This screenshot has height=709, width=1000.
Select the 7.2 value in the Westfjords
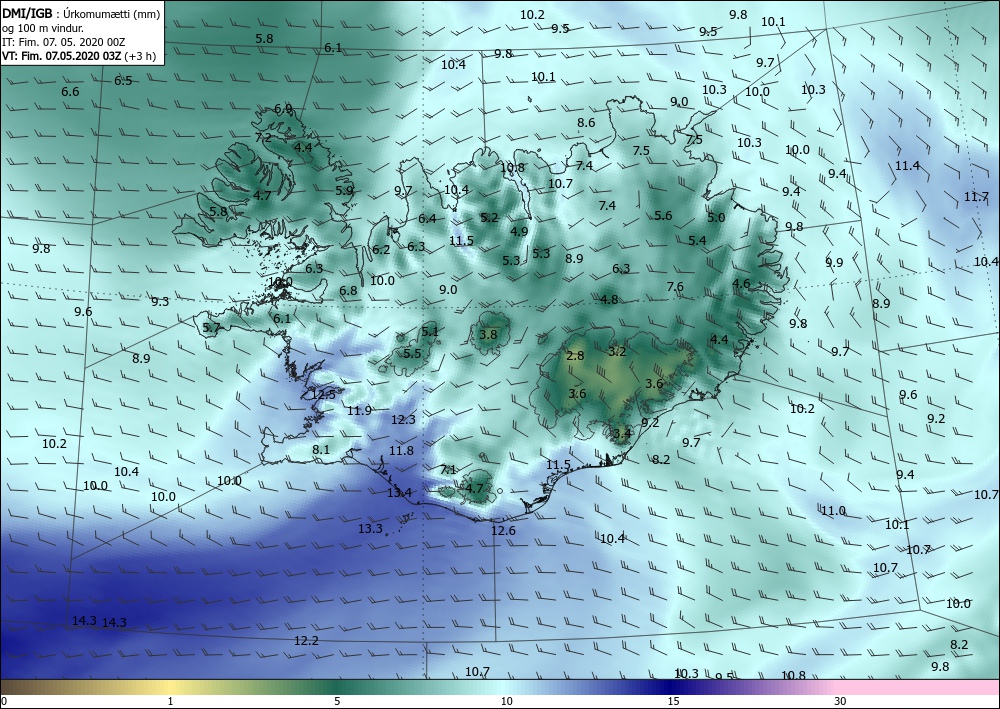tap(263, 137)
